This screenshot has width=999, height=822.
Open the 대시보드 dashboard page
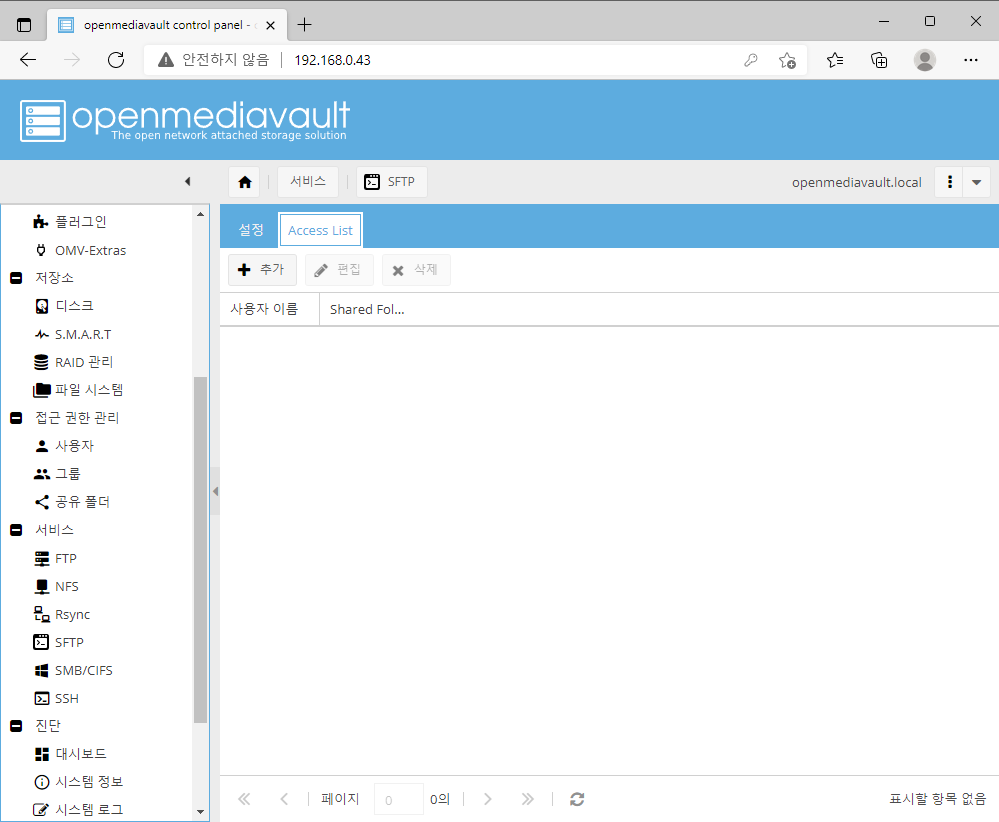coord(69,754)
